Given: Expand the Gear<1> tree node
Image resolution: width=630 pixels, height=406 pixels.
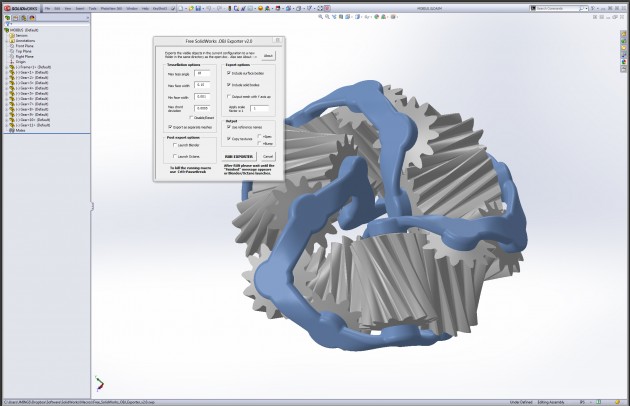Looking at the screenshot, I should pos(6,72).
